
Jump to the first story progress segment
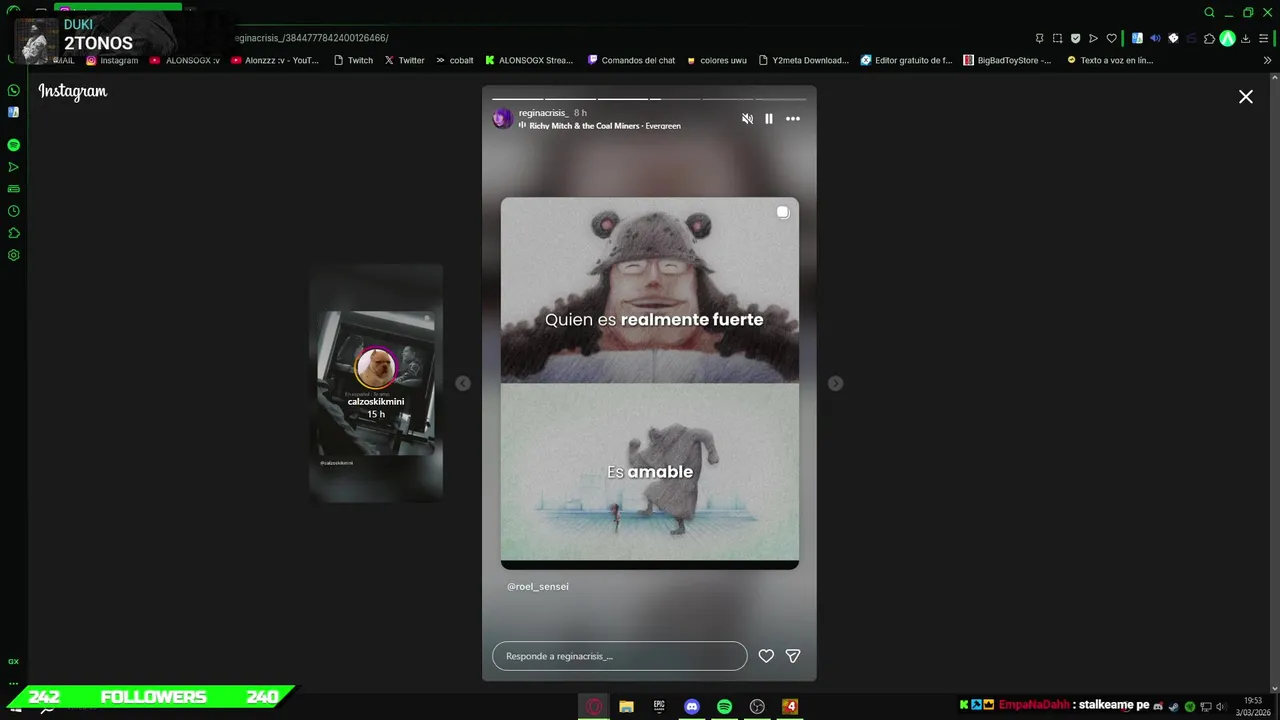517,99
